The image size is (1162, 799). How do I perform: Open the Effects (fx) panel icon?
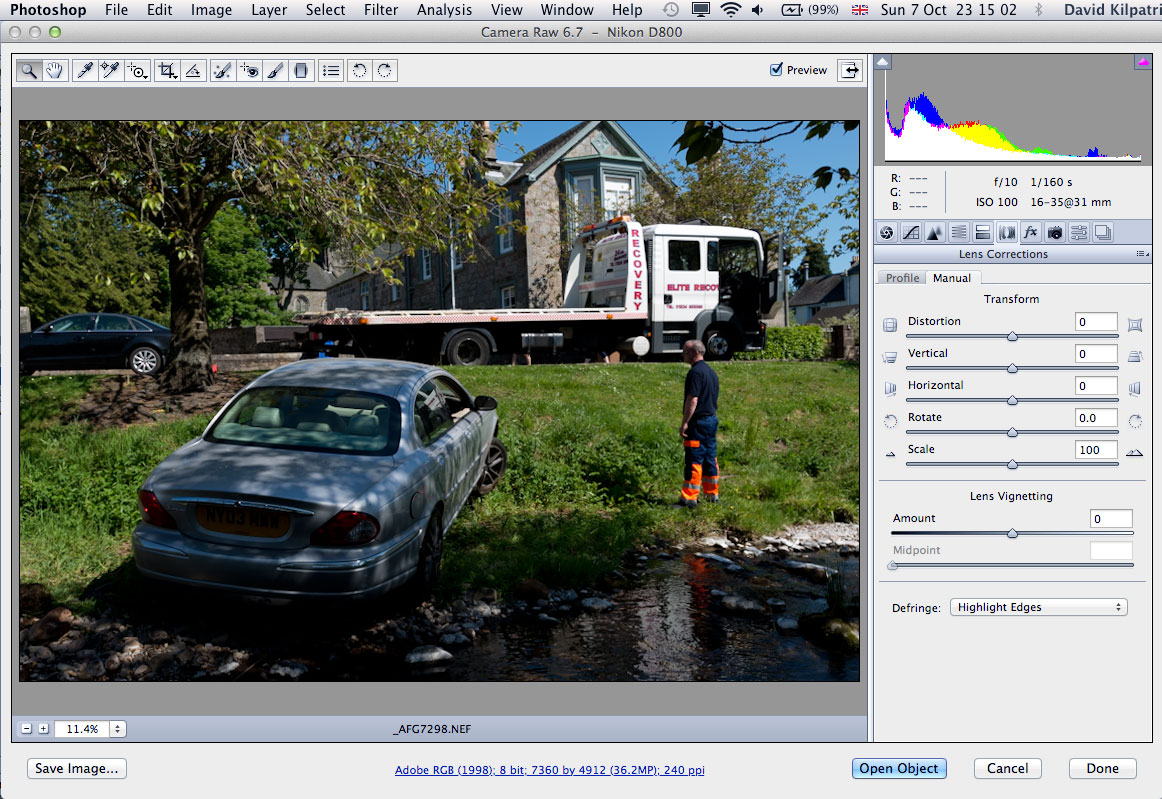[x=1030, y=233]
